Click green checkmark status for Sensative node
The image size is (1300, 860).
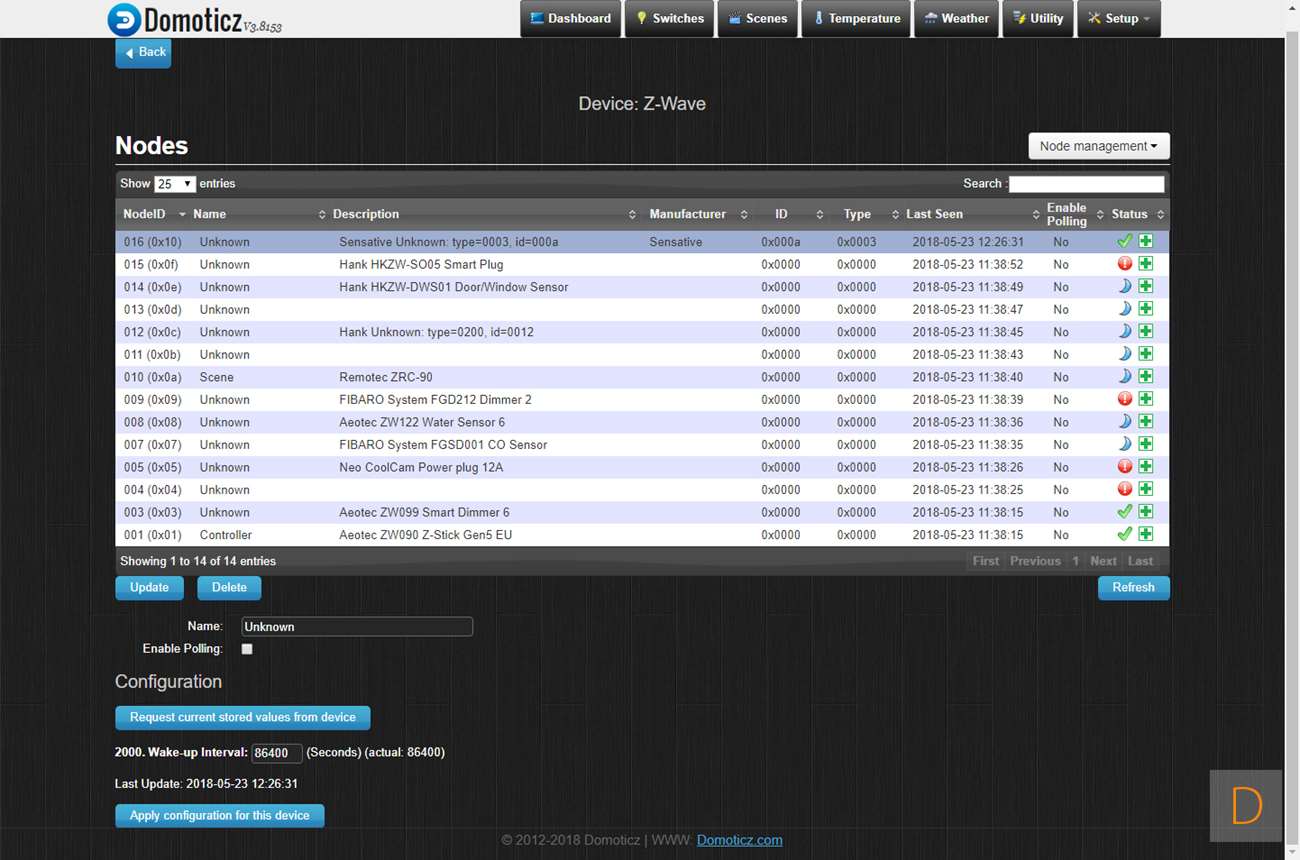[x=1124, y=241]
